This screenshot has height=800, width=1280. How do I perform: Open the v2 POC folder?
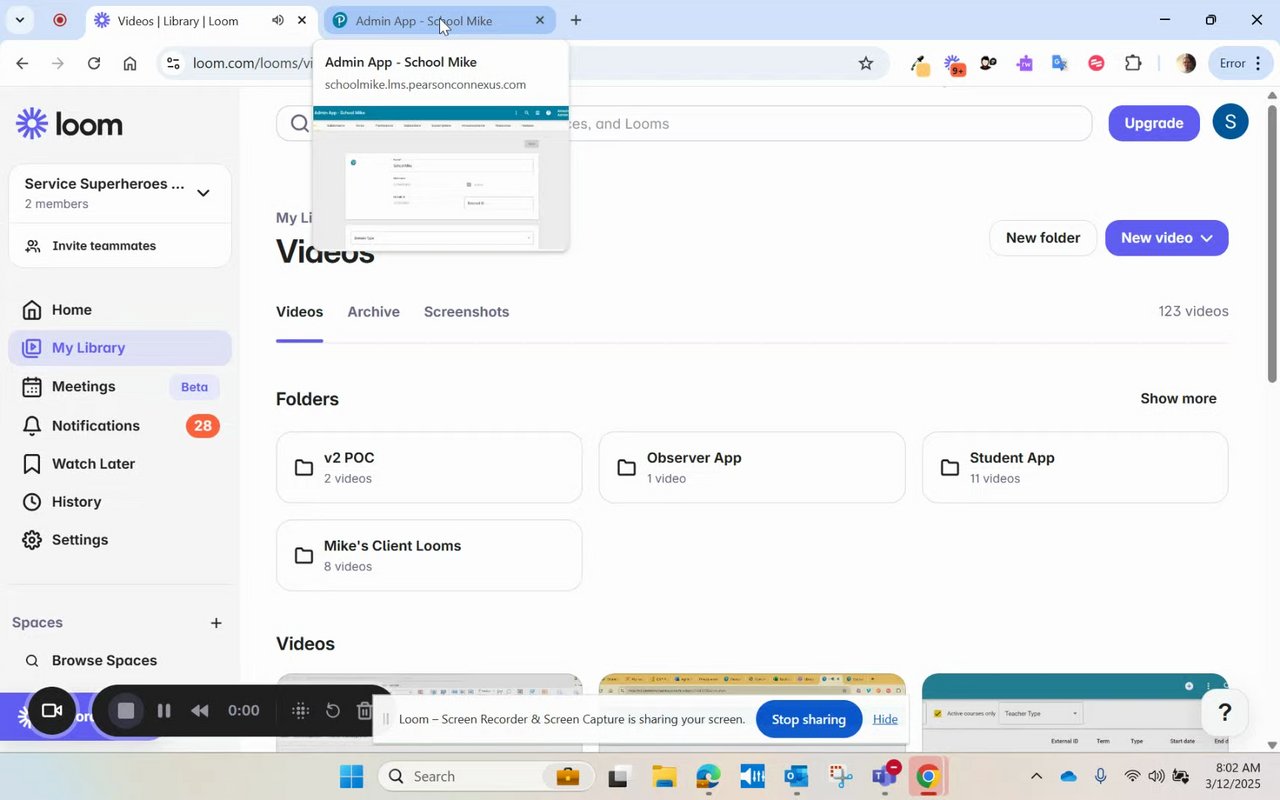[x=429, y=467]
